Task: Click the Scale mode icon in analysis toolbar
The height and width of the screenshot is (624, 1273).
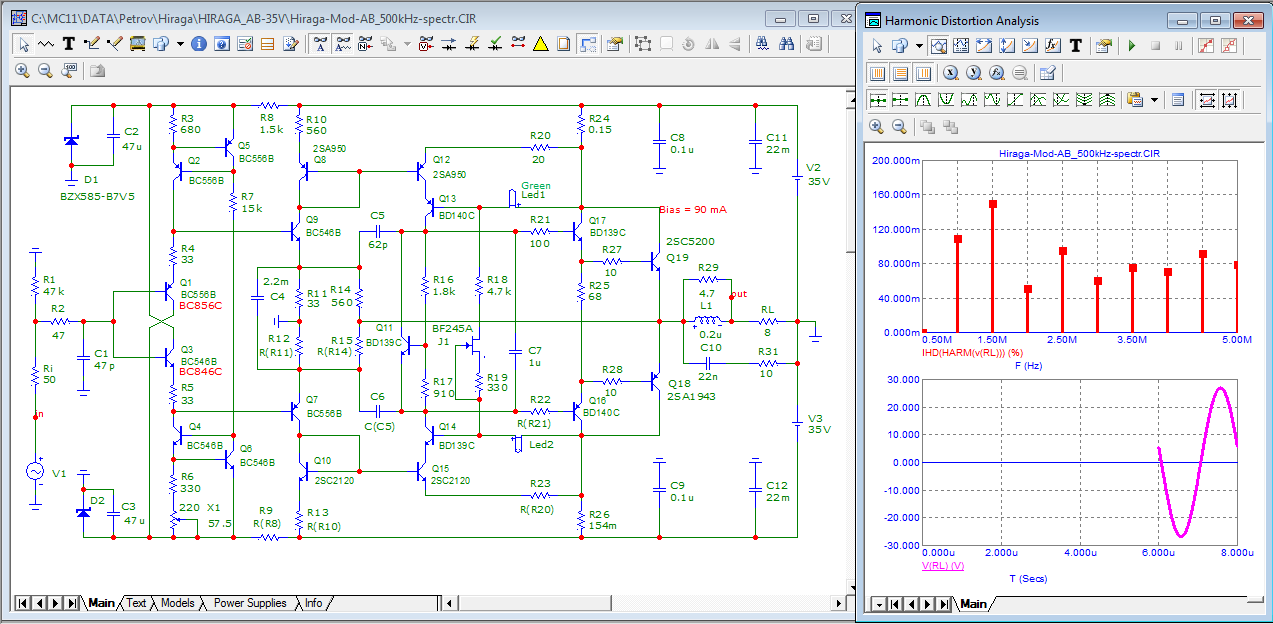Action: pos(939,46)
